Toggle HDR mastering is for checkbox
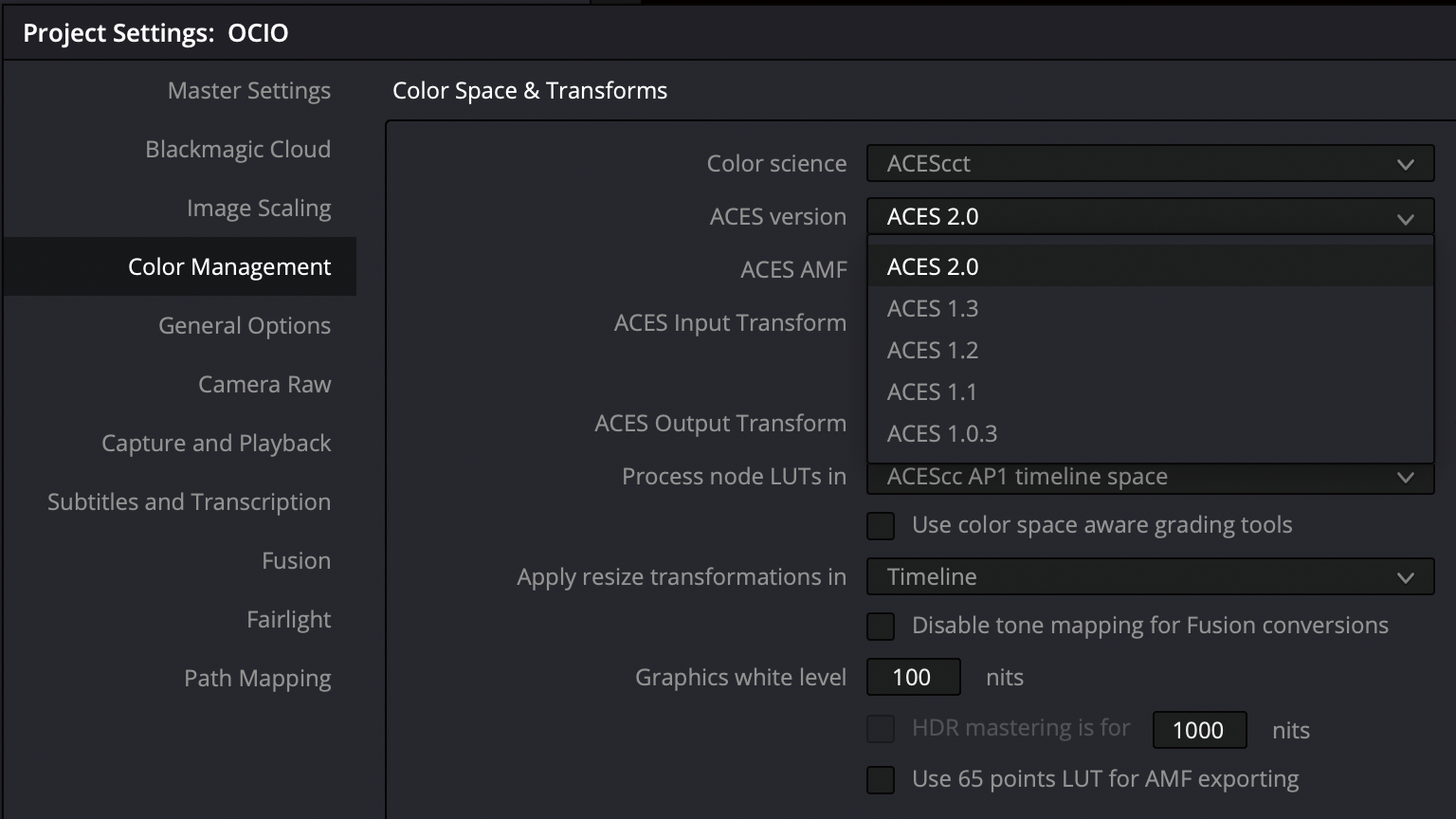The image size is (1456, 819). click(881, 728)
